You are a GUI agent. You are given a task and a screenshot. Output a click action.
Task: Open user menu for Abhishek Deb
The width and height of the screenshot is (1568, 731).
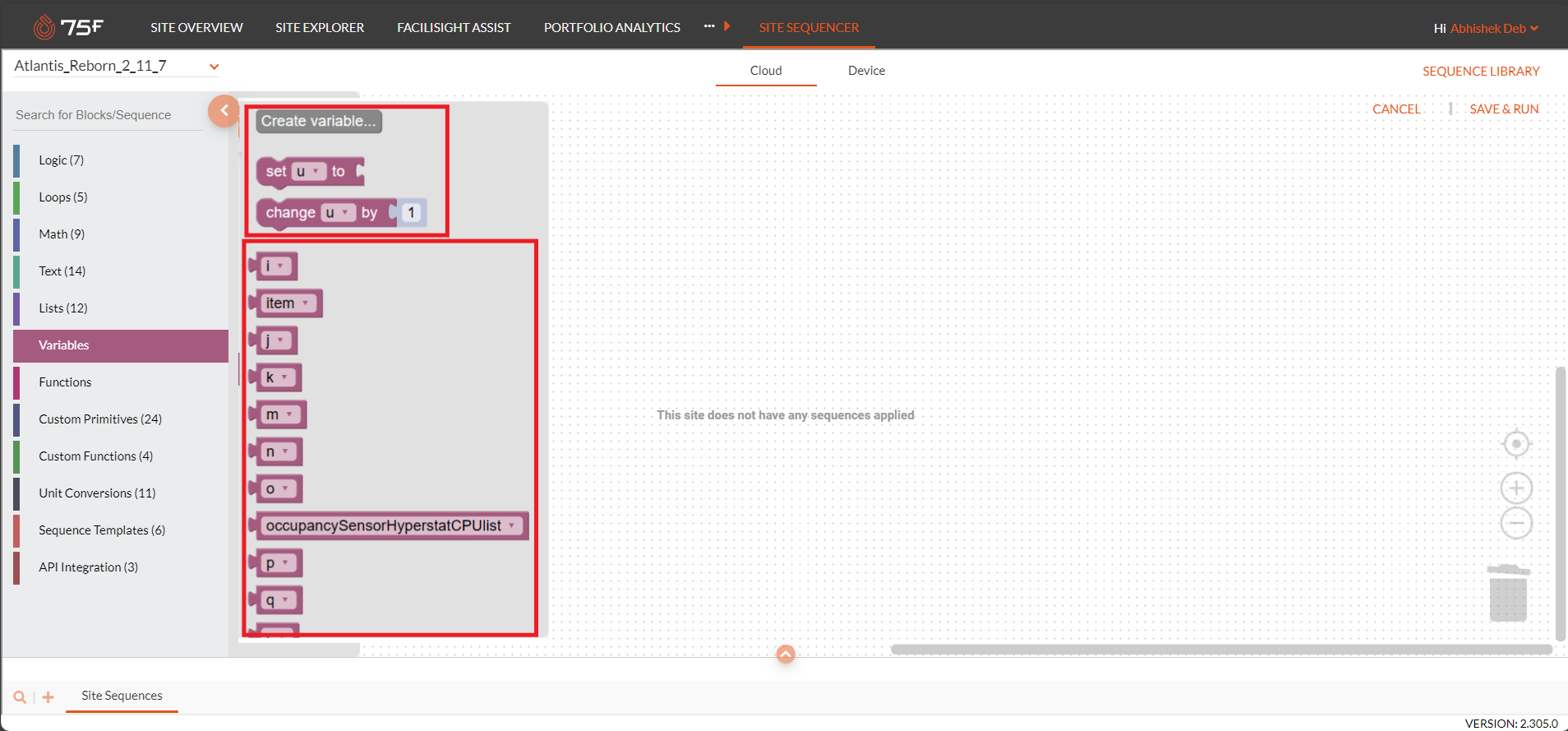1533,28
